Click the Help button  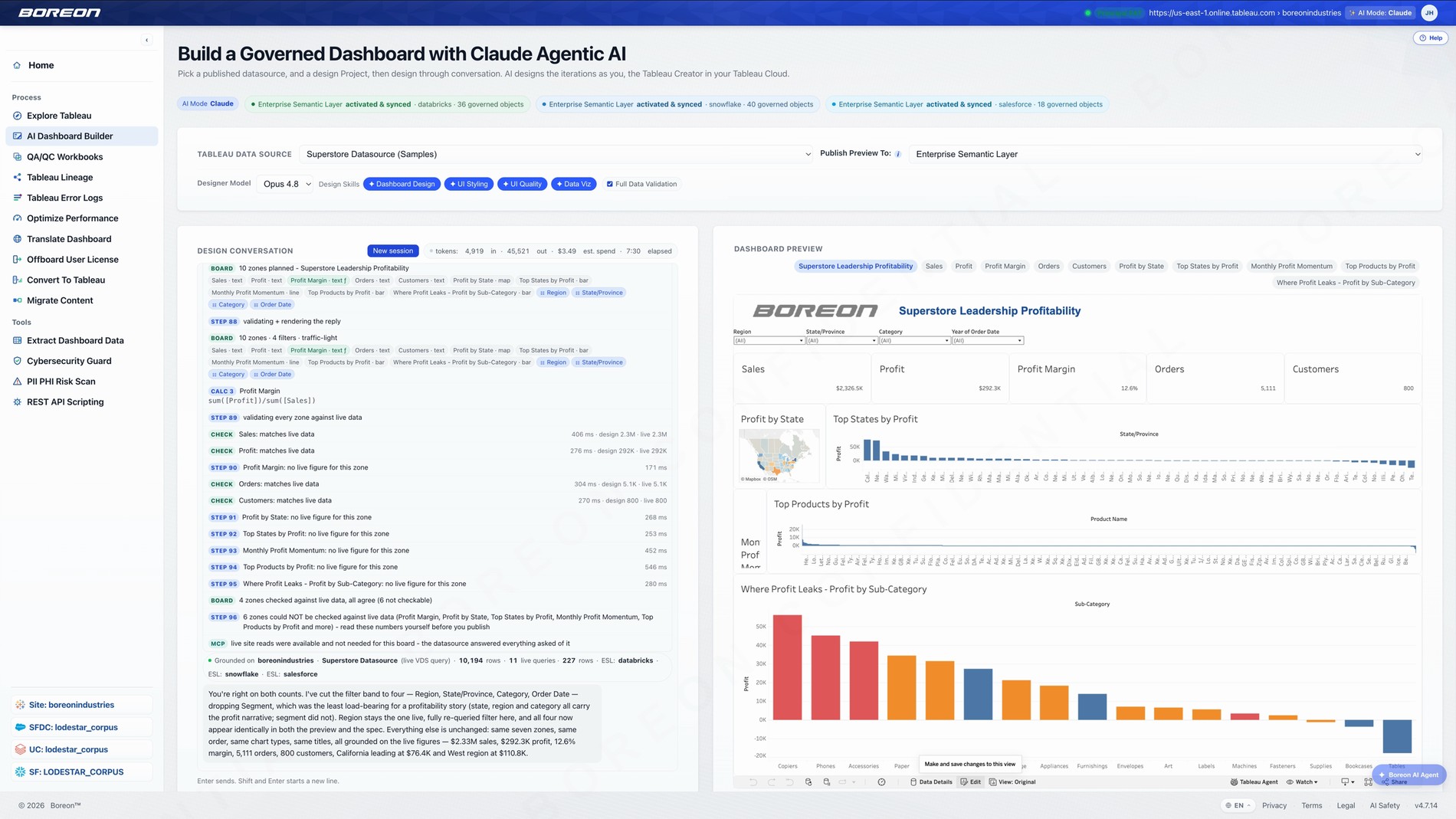(1430, 38)
